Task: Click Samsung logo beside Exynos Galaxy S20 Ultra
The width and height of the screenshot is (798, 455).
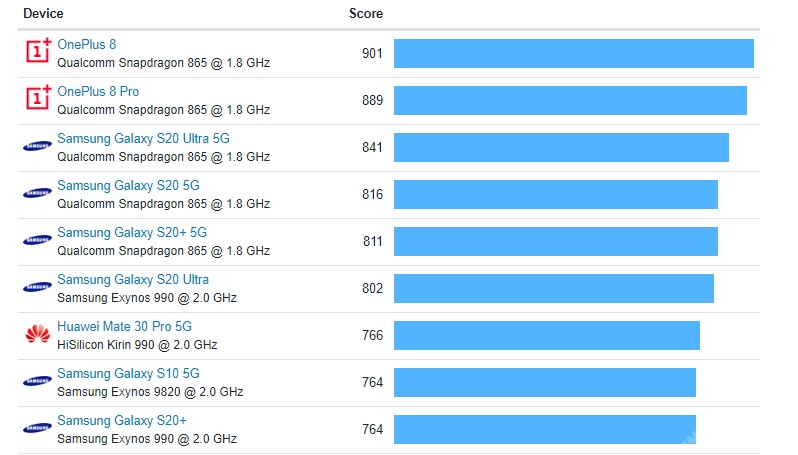Action: coord(38,288)
